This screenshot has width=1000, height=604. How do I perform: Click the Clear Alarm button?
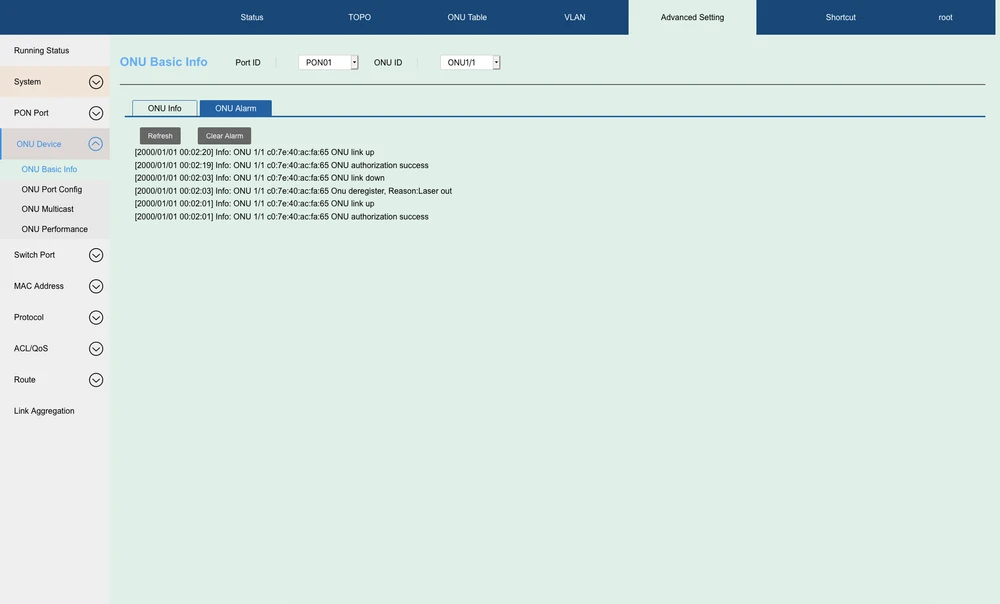coord(224,136)
